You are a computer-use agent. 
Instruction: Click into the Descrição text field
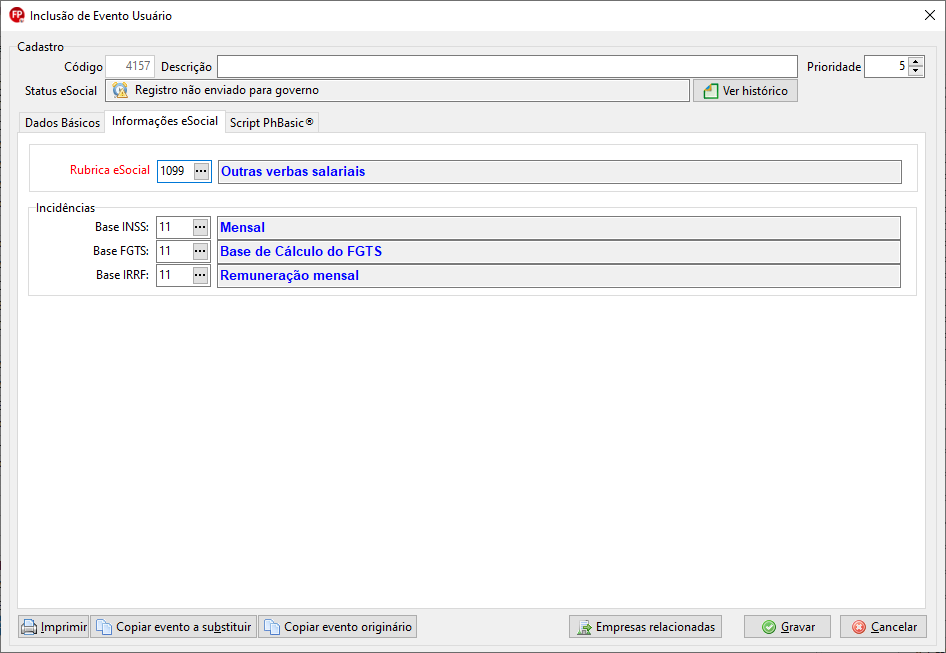coord(507,66)
